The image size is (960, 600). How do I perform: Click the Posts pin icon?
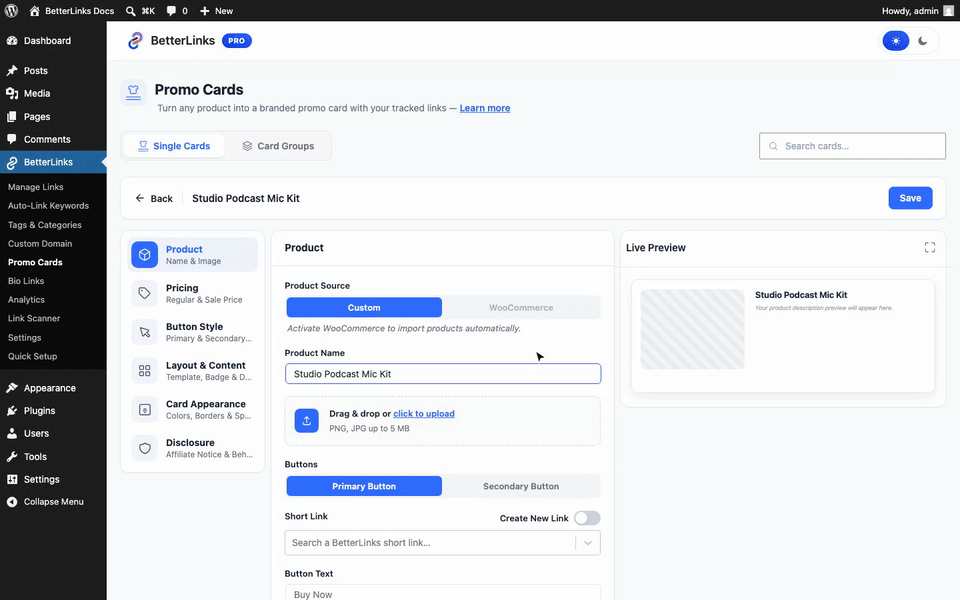pyautogui.click(x=12, y=70)
